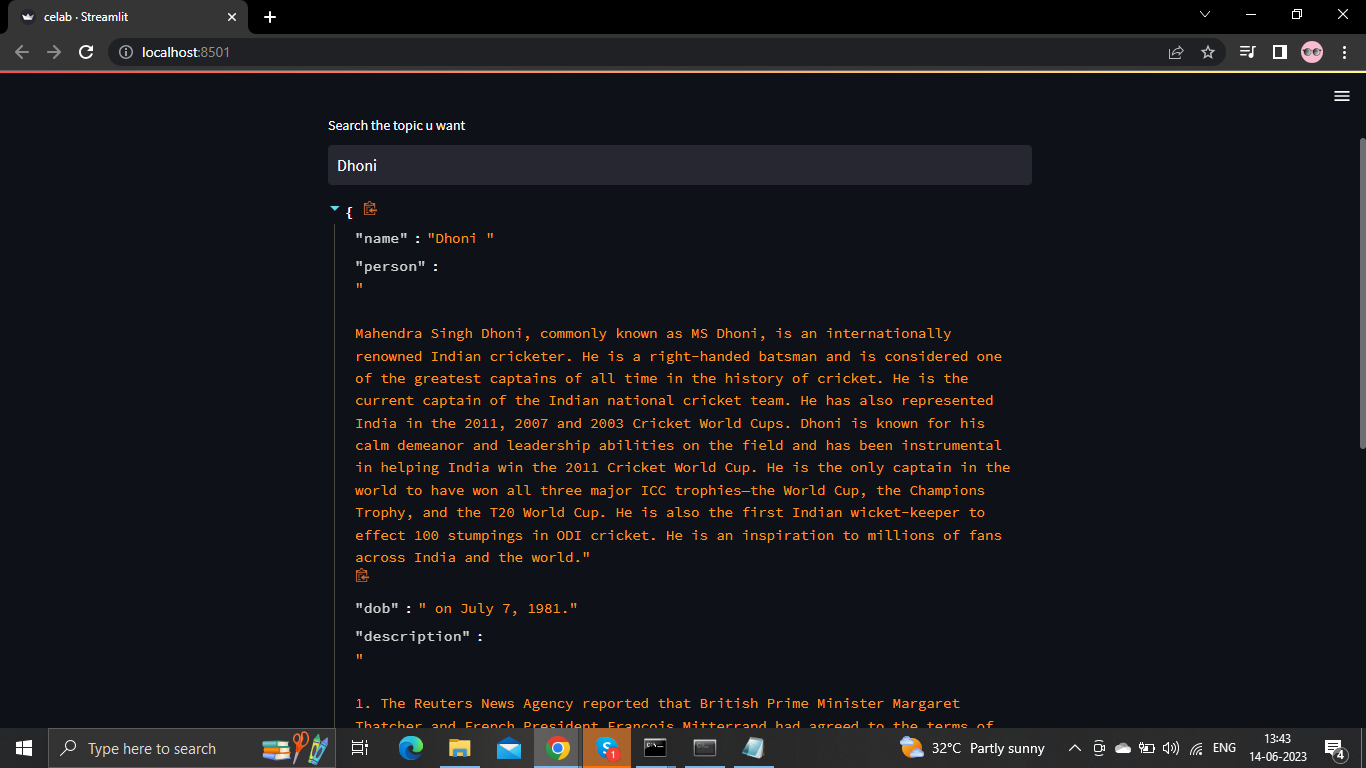1366x768 pixels.
Task: Open Command Prompt from the taskbar
Action: [x=656, y=747]
